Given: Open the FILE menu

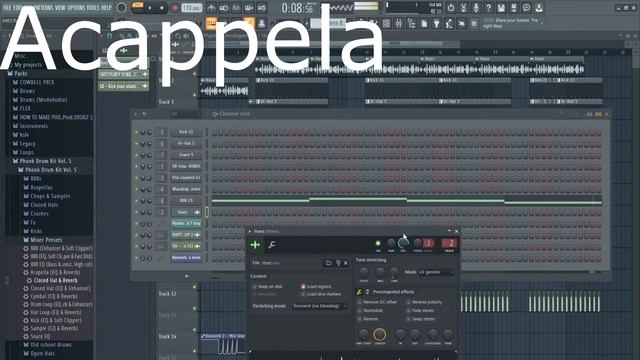Looking at the screenshot, I should 7,8.
